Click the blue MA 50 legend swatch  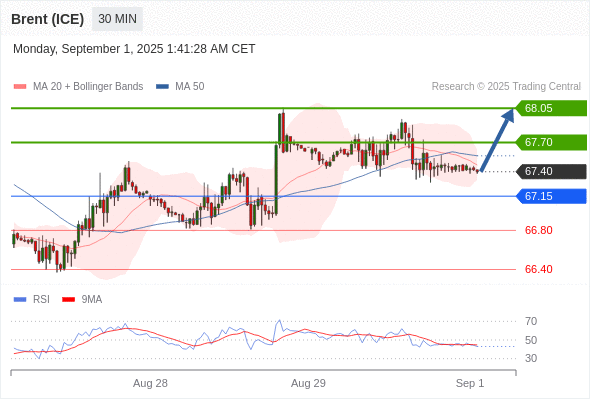coord(162,87)
